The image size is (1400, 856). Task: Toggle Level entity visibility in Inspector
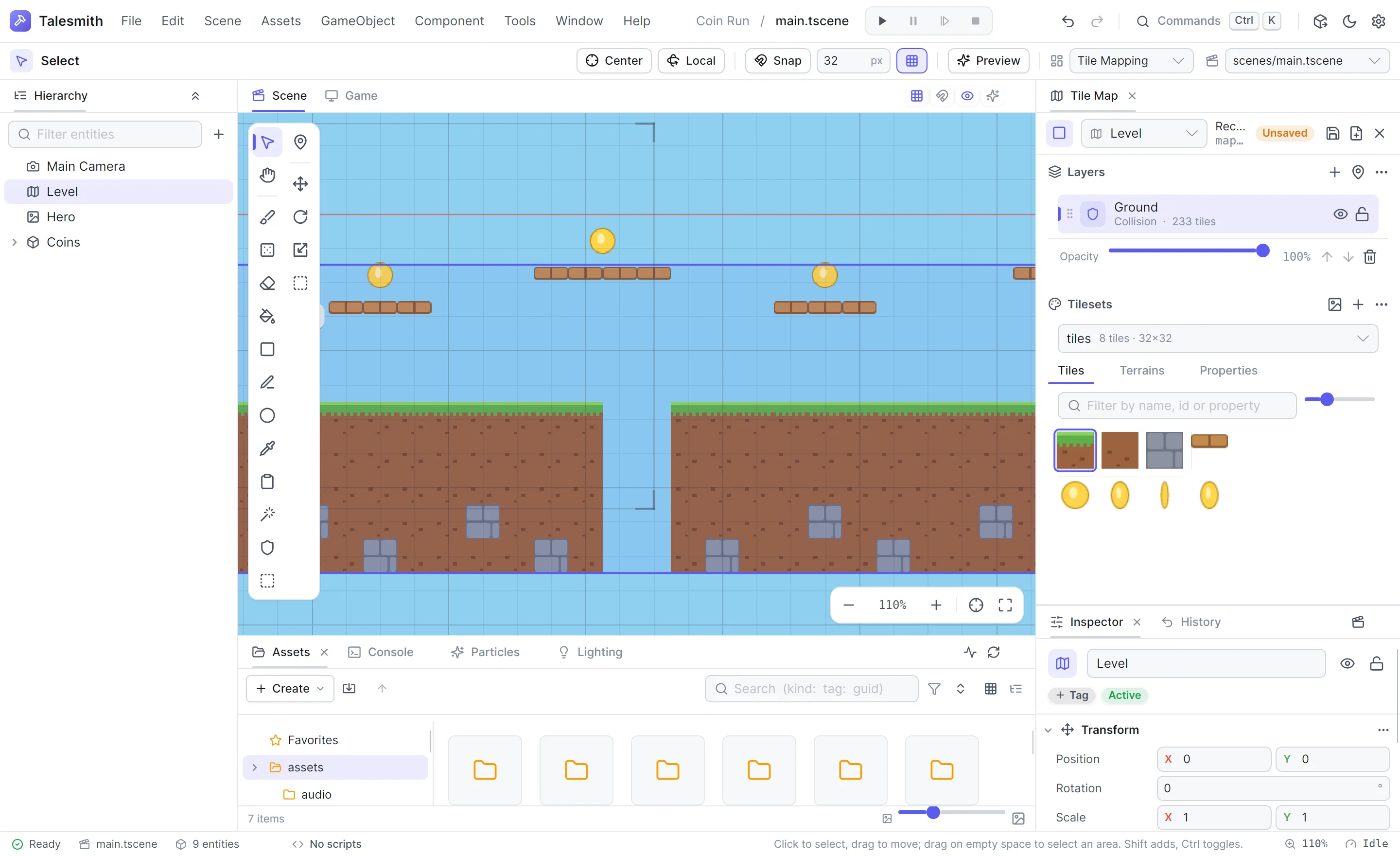(1347, 664)
